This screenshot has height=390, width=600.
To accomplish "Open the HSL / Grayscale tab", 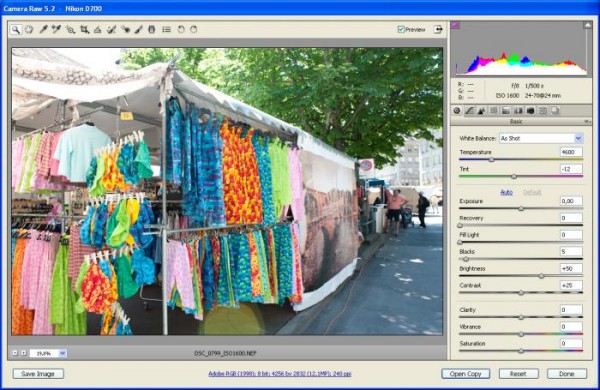I will (x=494, y=111).
